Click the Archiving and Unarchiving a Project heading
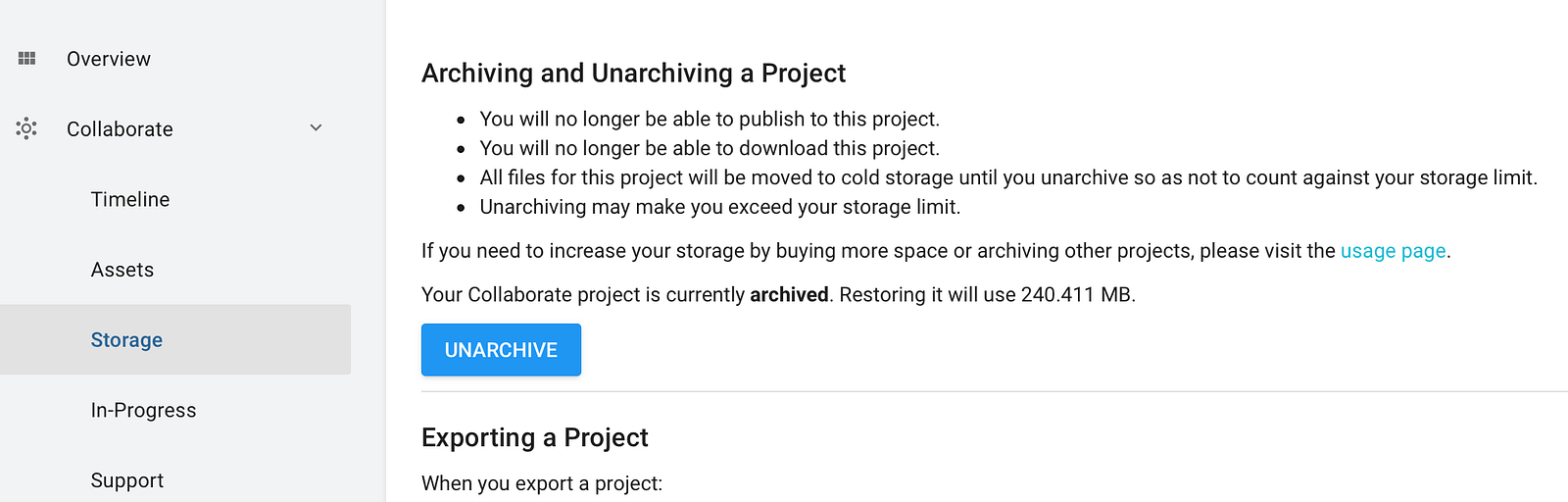This screenshot has height=502, width=1568. pyautogui.click(x=633, y=74)
